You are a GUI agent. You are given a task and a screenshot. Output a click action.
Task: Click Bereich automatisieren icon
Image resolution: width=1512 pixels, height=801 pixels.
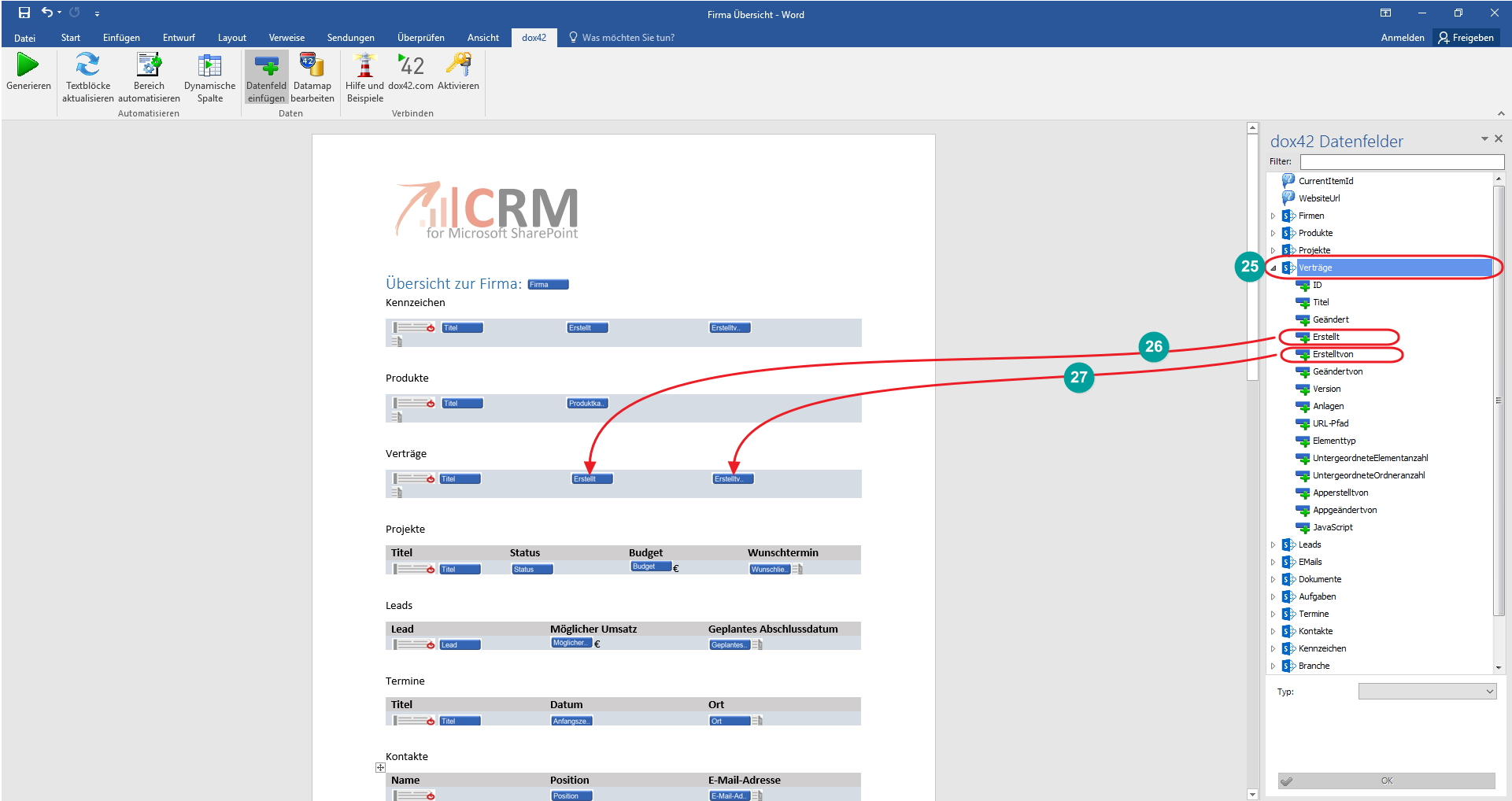point(149,65)
